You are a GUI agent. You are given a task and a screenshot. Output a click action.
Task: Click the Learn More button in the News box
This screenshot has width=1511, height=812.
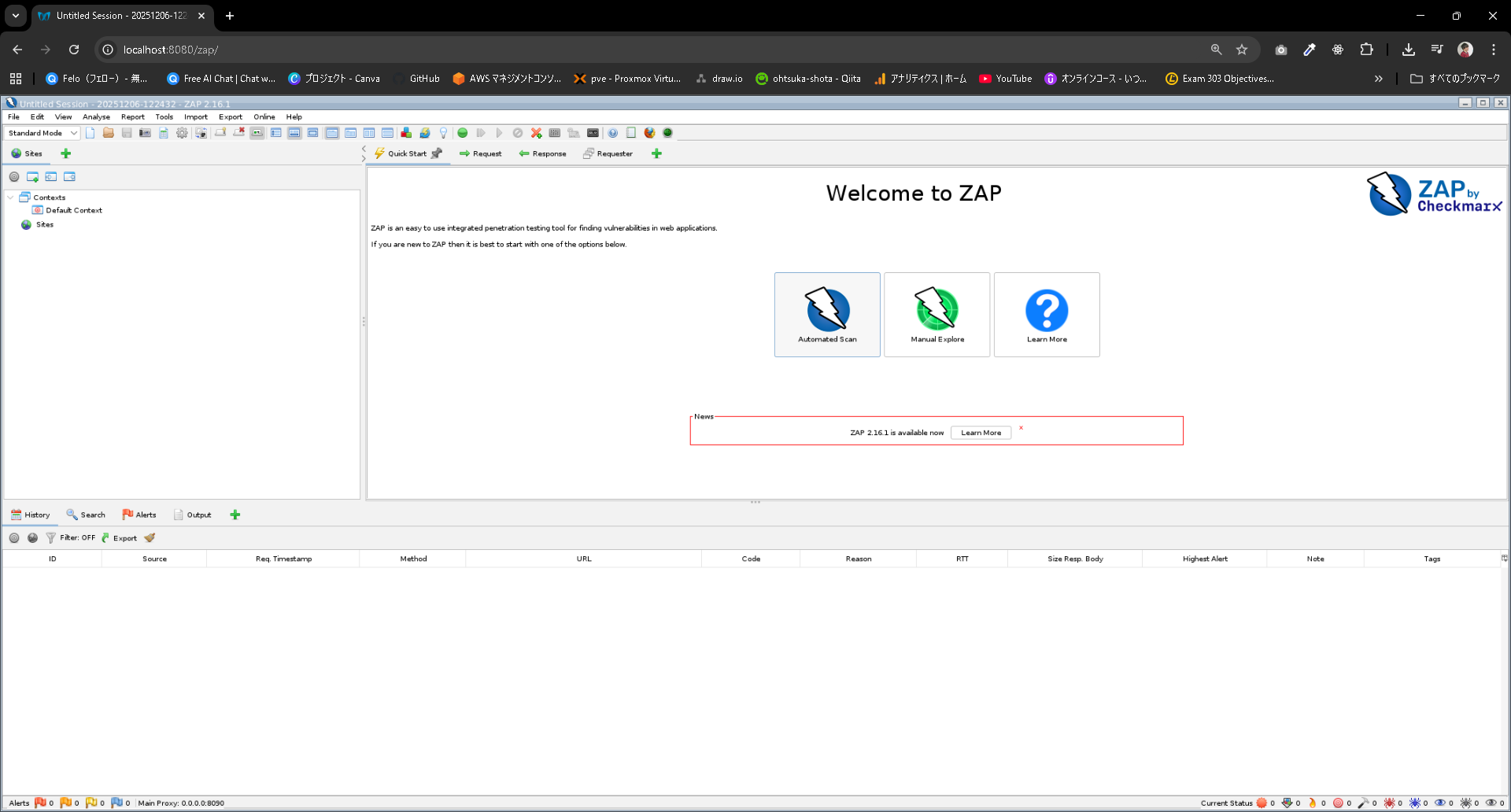[x=981, y=433]
